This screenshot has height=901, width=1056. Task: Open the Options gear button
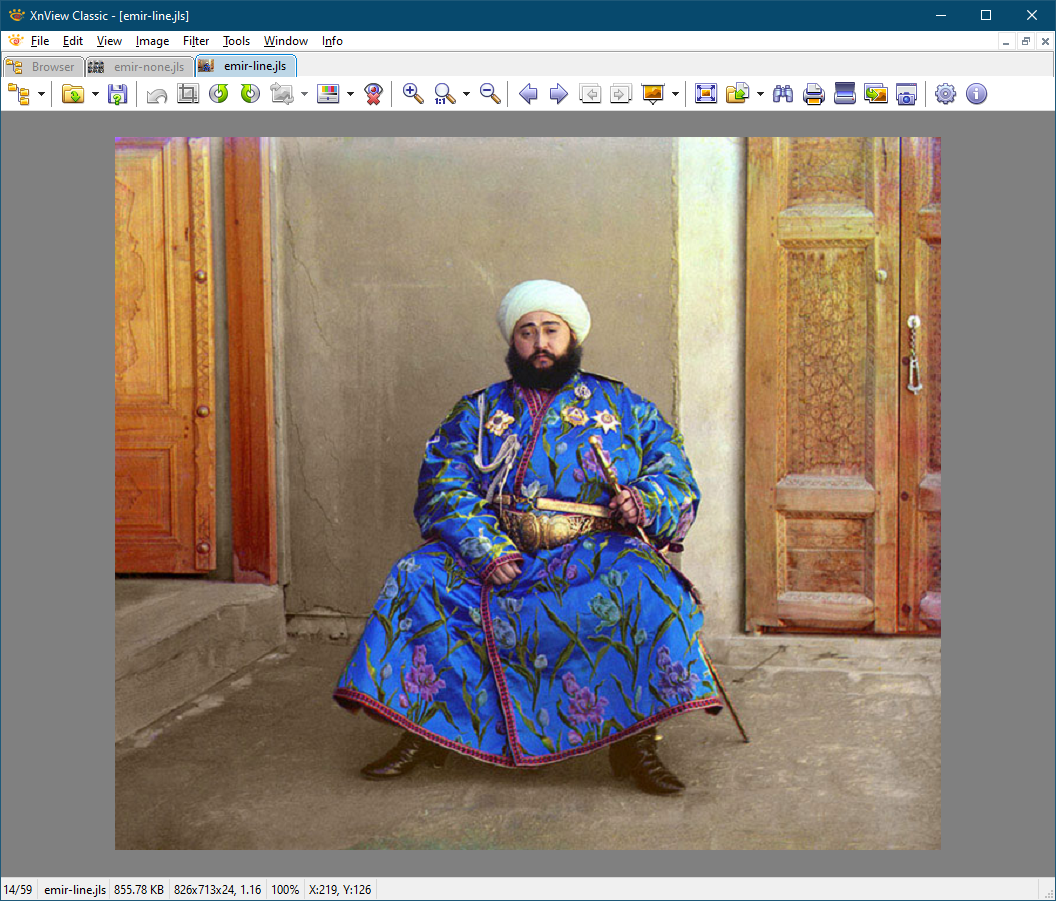[945, 94]
